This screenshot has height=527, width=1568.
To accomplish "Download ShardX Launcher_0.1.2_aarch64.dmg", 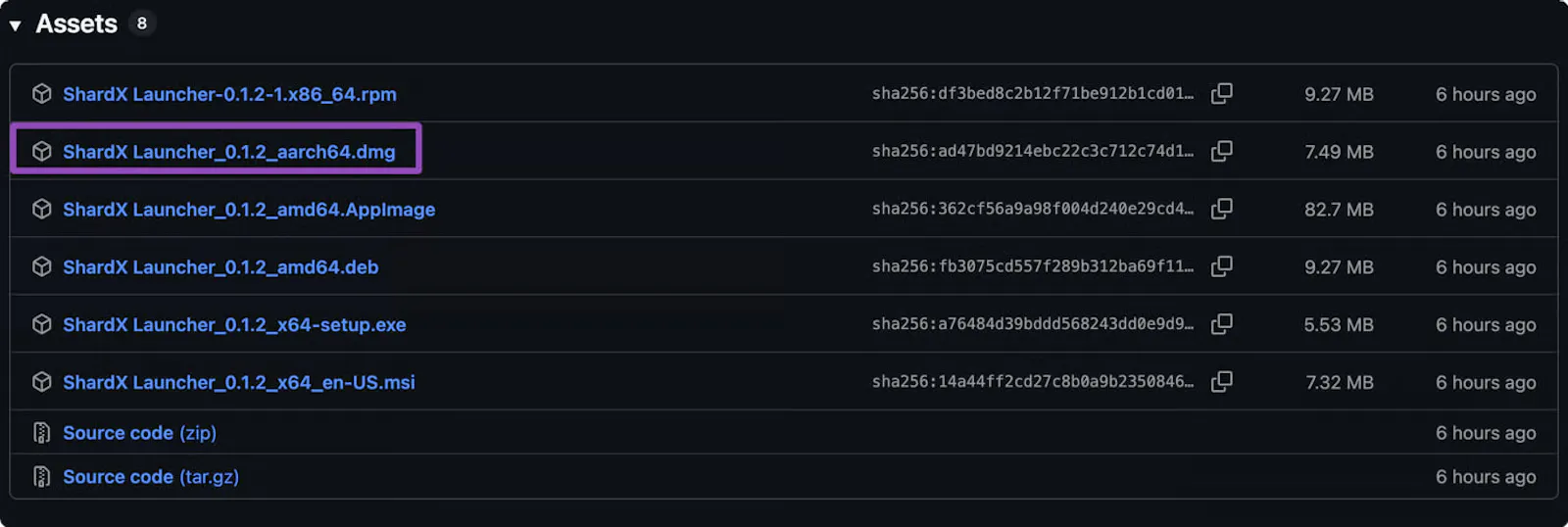I will pyautogui.click(x=229, y=152).
